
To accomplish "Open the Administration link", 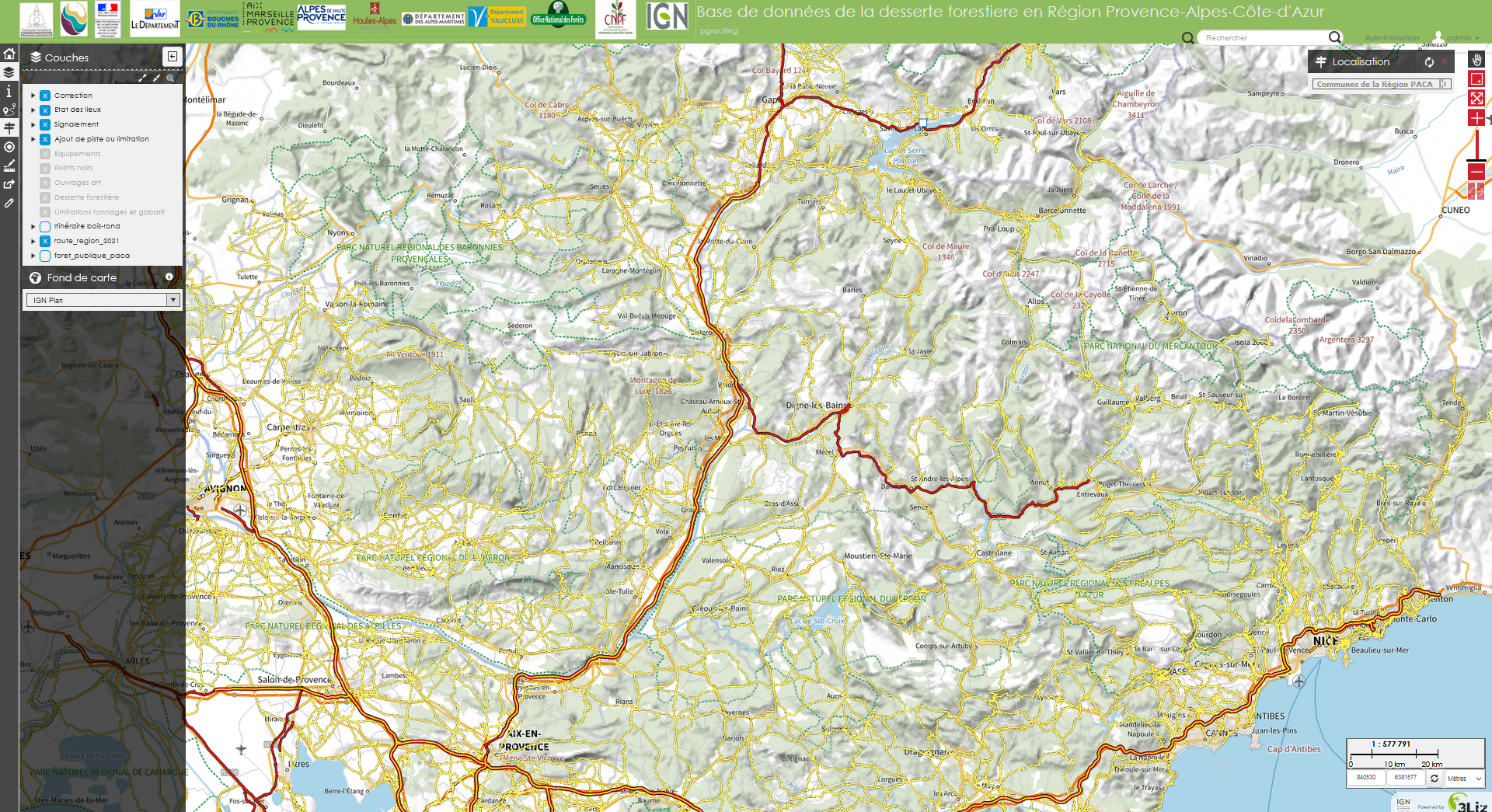I will pyautogui.click(x=1392, y=37).
